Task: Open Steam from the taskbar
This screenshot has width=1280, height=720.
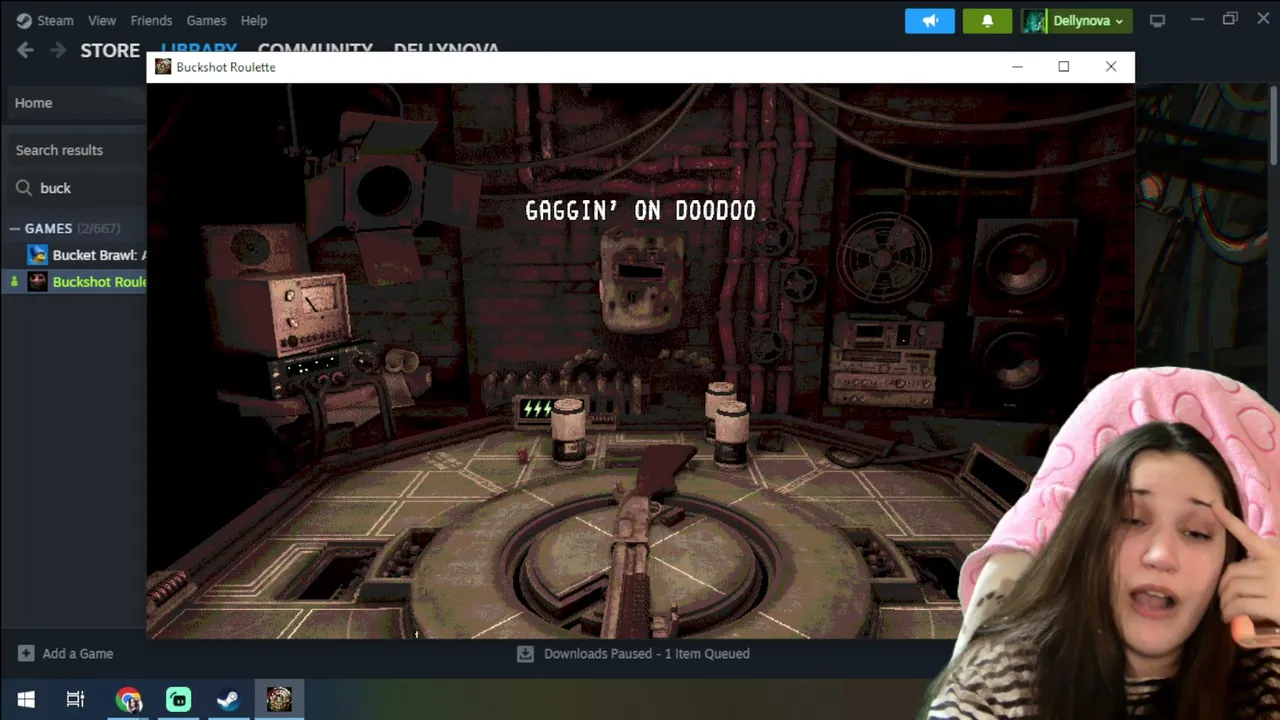Action: [228, 700]
